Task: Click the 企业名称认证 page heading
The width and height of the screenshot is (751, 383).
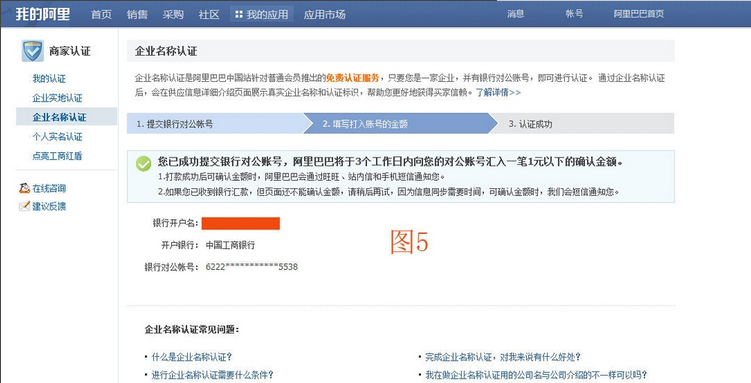Action: [166, 51]
